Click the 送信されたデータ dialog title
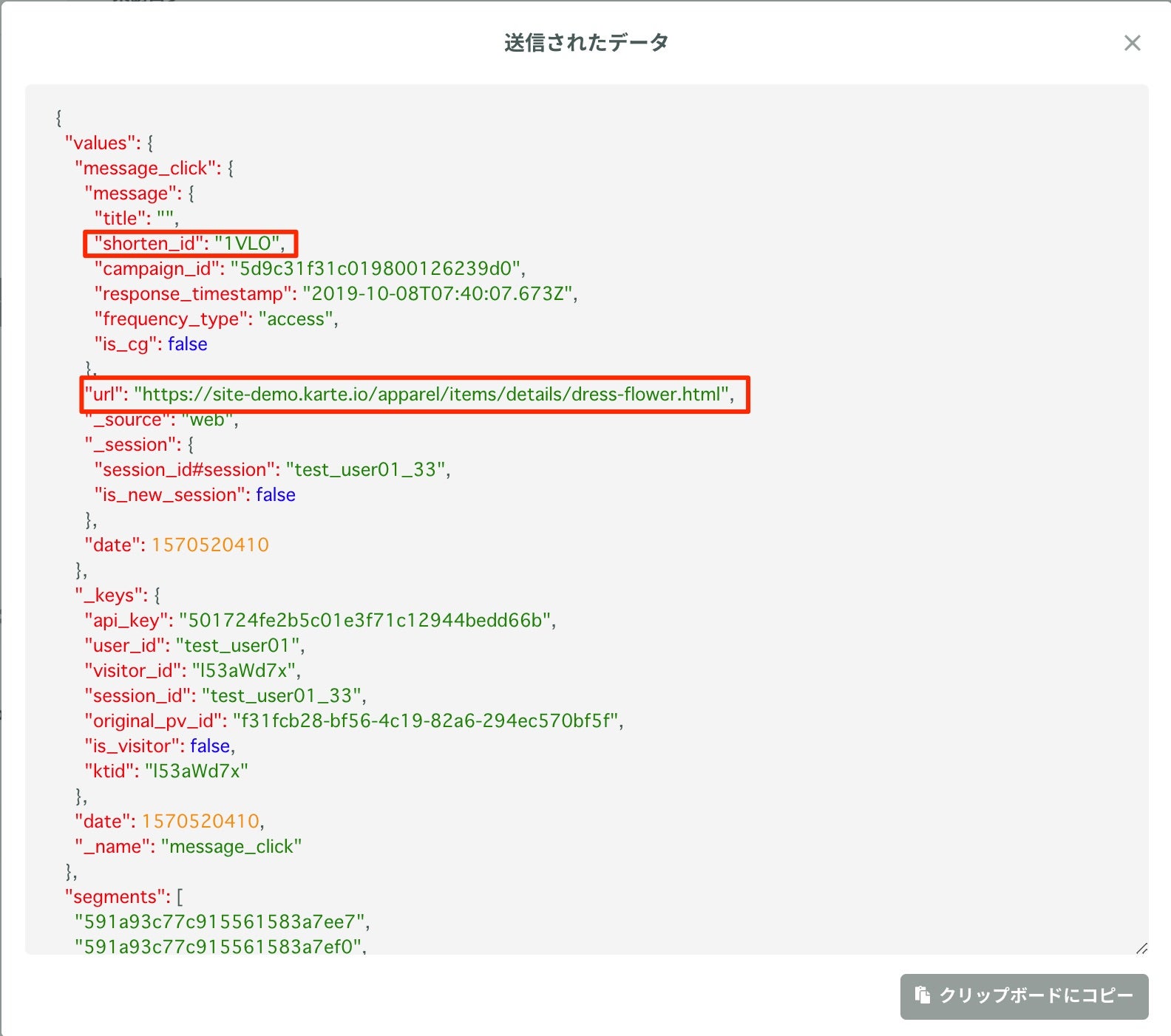This screenshot has height=1036, width=1171. (586, 42)
